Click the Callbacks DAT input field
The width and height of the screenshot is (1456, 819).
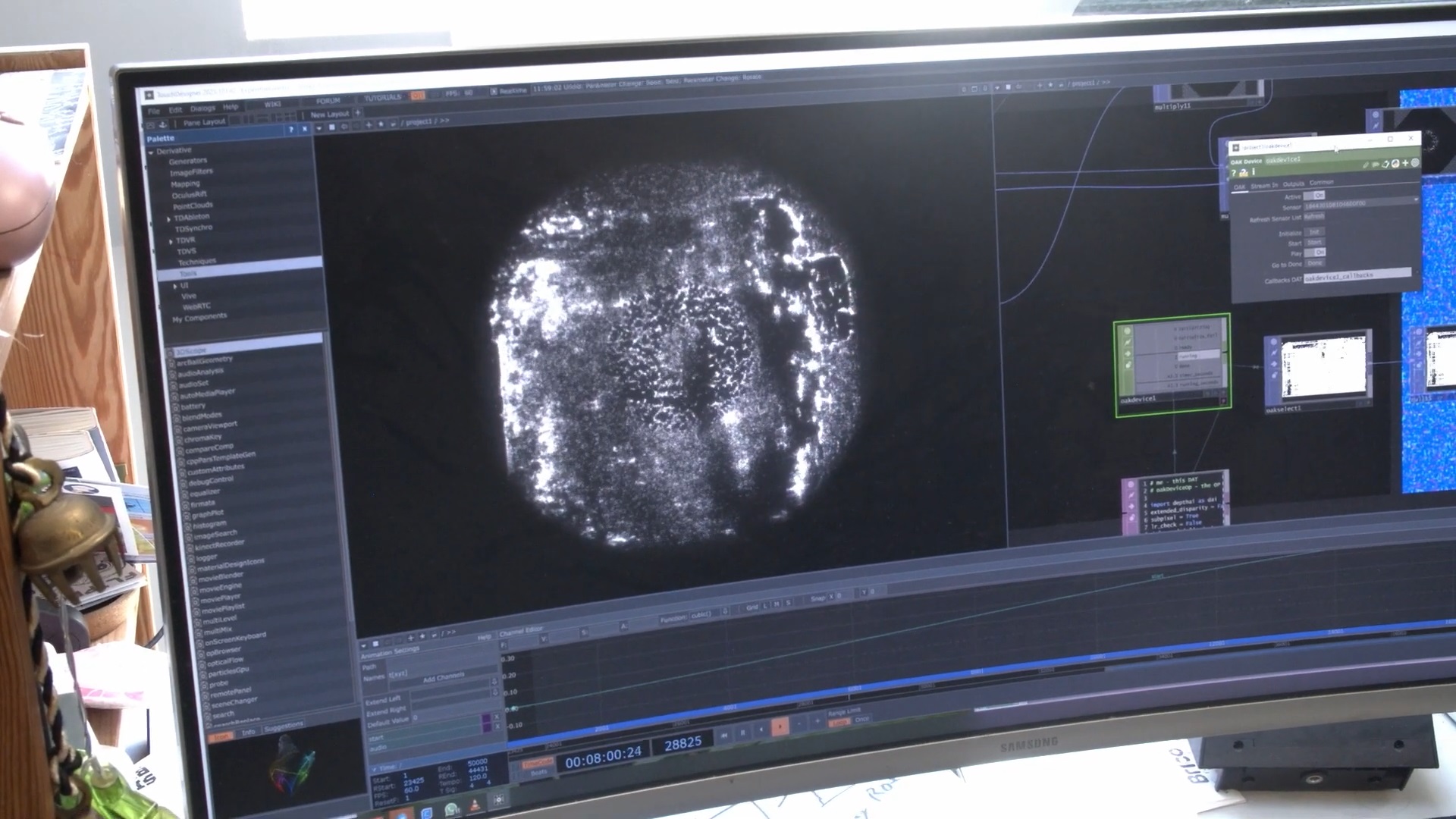point(1357,275)
